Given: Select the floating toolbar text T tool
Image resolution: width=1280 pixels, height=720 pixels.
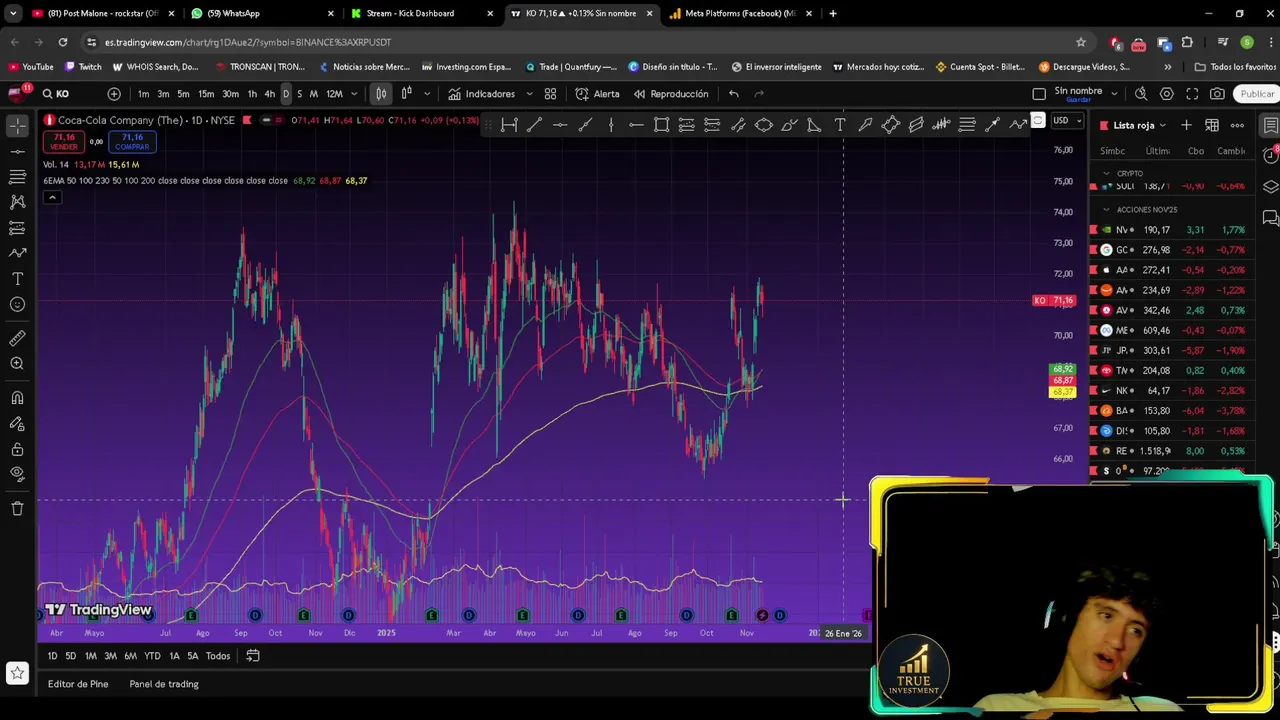Looking at the screenshot, I should (839, 125).
